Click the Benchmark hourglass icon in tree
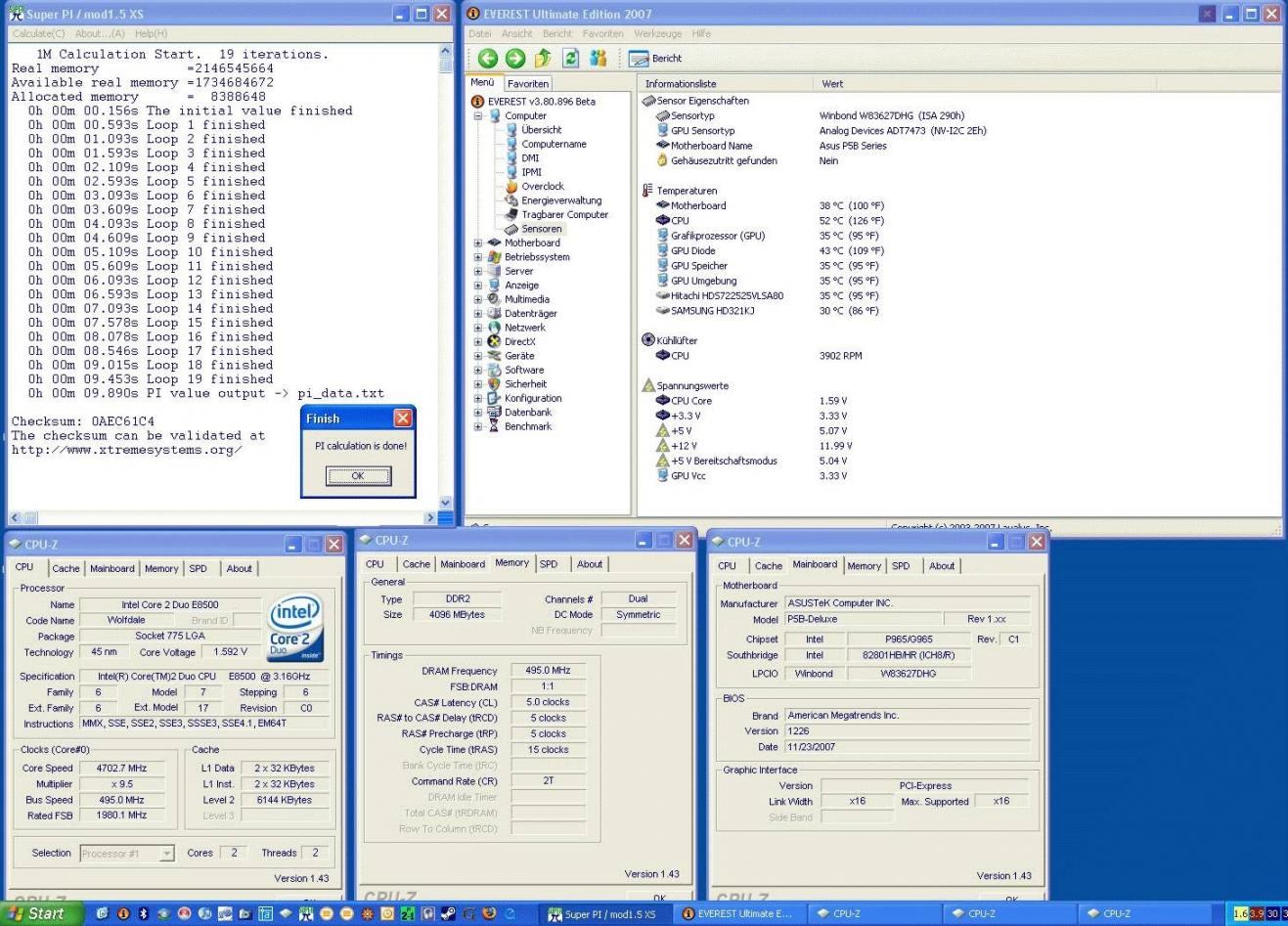 pos(494,426)
